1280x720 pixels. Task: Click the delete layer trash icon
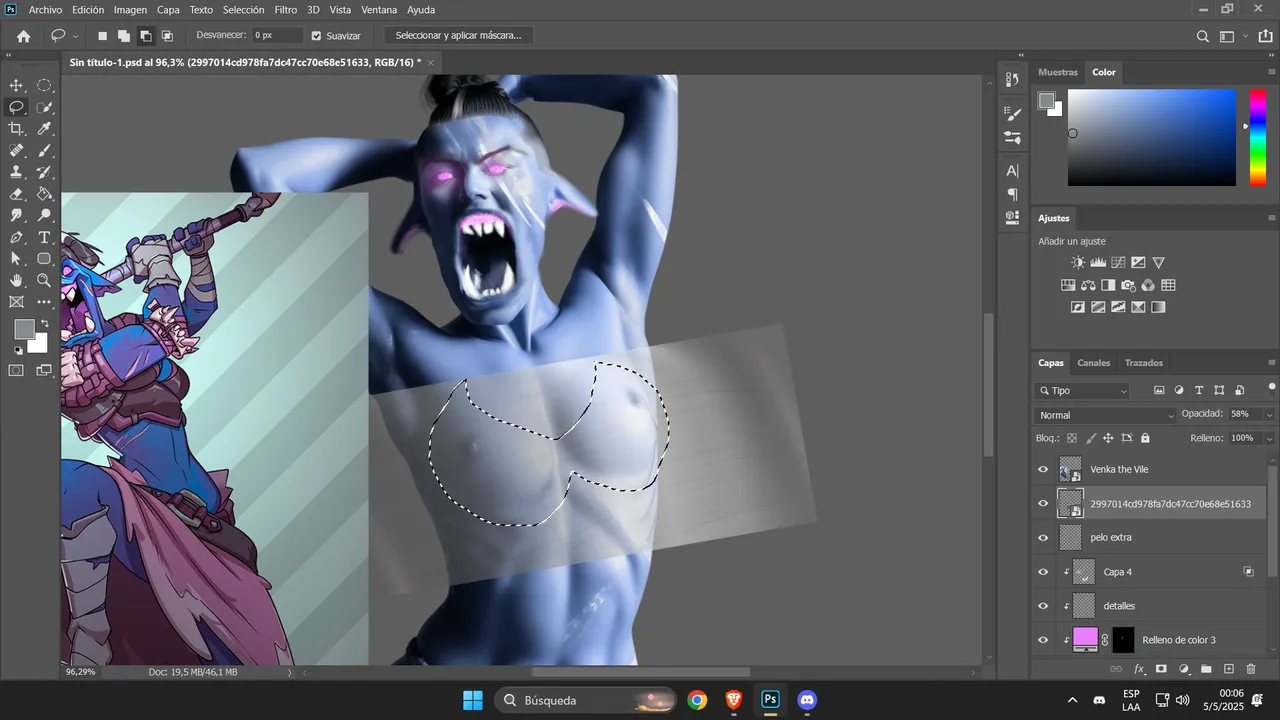coord(1251,669)
